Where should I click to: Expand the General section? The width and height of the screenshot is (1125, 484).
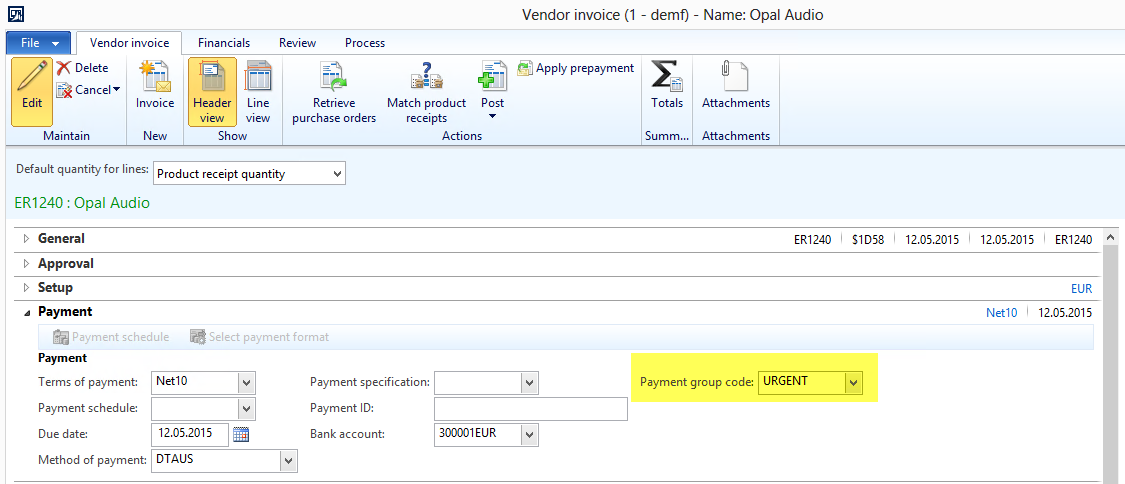click(26, 239)
